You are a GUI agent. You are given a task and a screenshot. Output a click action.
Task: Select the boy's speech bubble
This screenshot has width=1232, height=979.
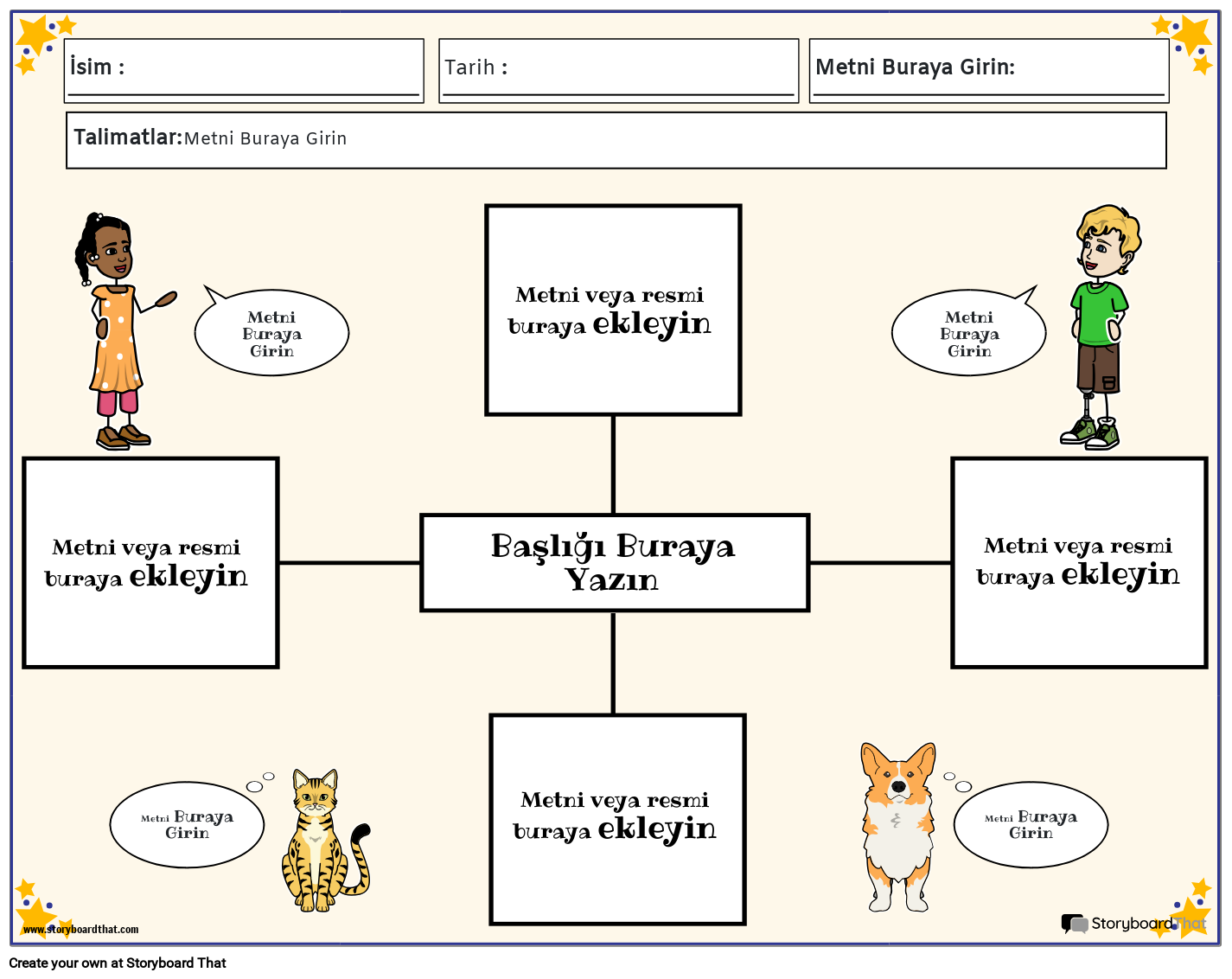click(x=968, y=334)
